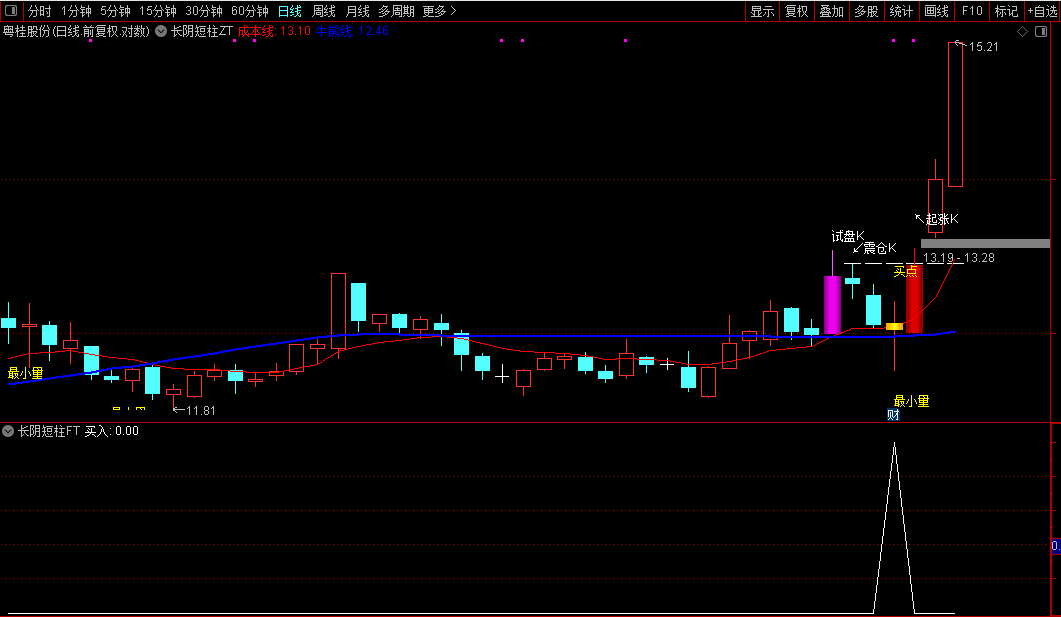The height and width of the screenshot is (617, 1061).
Task: Select the 15分钟 period
Action: pyautogui.click(x=158, y=11)
